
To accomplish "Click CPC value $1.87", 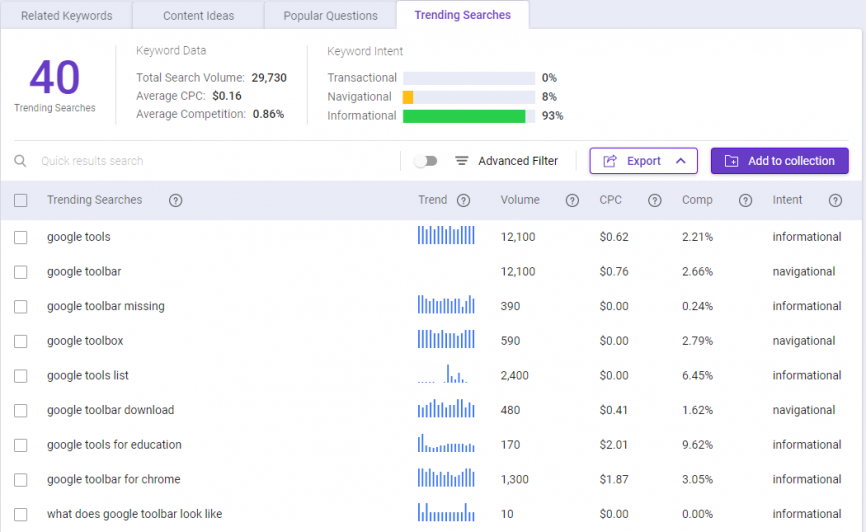I will click(614, 480).
